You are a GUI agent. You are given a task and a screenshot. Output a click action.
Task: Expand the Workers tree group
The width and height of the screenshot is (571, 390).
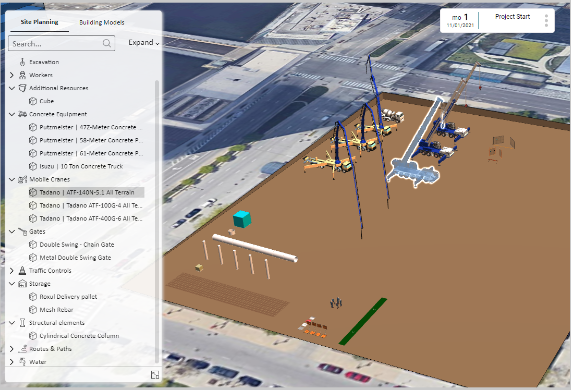click(x=12, y=75)
